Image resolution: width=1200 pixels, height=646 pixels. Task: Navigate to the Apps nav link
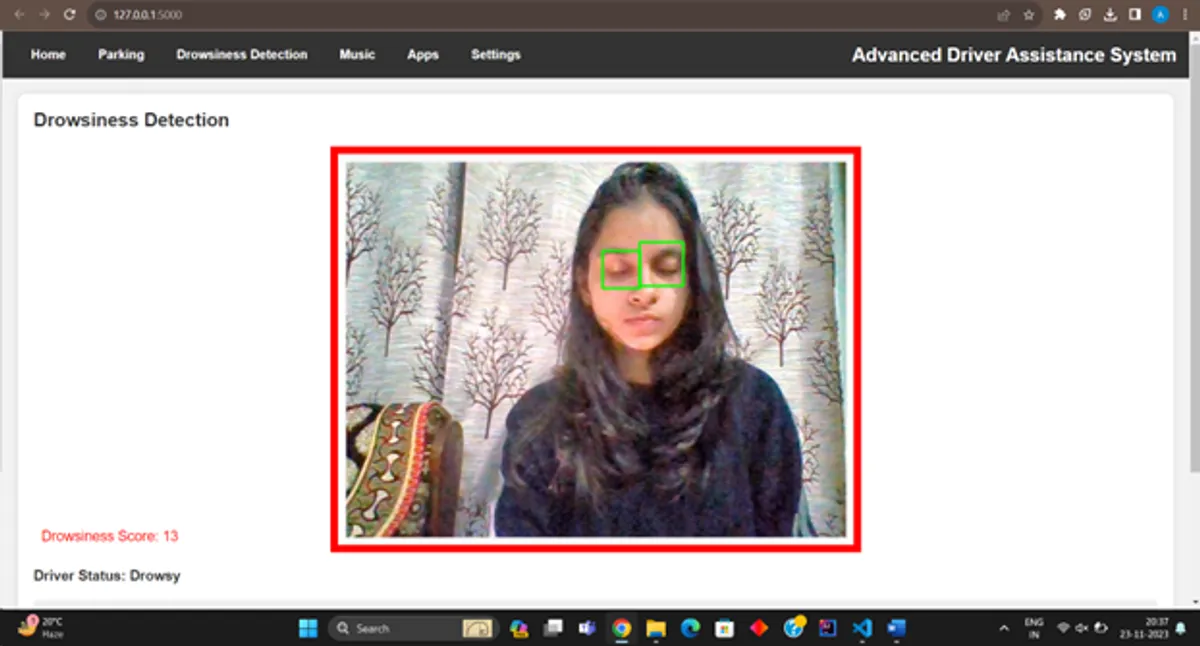[423, 55]
